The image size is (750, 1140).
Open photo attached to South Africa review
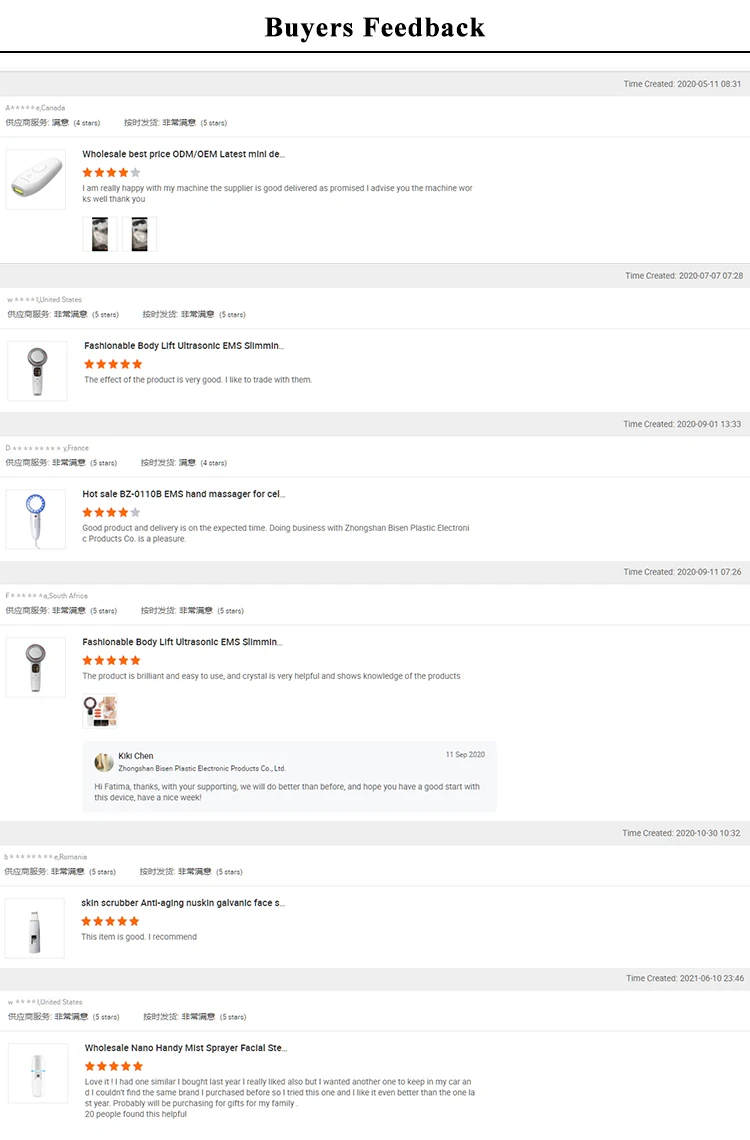tap(100, 711)
